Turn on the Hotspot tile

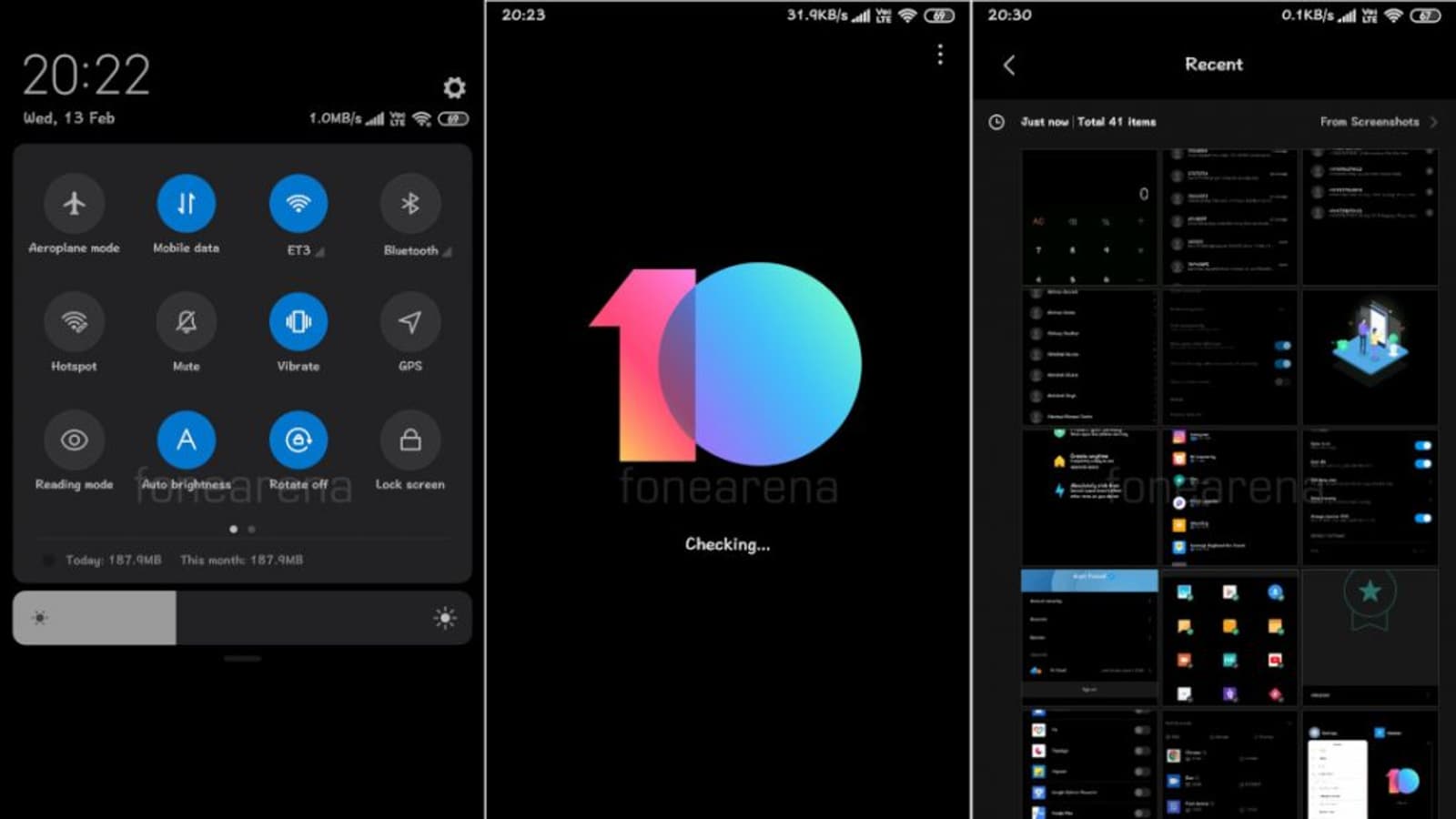point(75,321)
